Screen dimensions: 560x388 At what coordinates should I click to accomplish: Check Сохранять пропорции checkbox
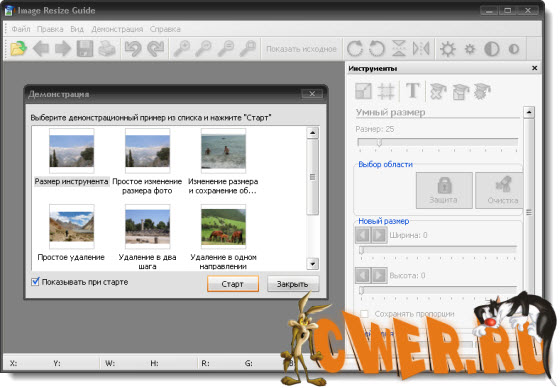(x=364, y=314)
